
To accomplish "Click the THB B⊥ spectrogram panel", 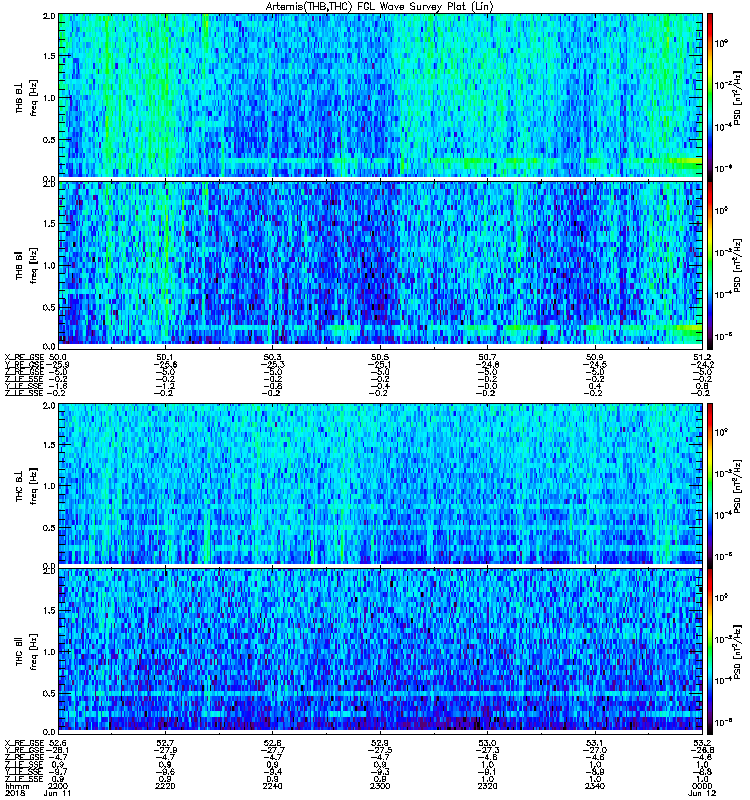I will (381, 95).
